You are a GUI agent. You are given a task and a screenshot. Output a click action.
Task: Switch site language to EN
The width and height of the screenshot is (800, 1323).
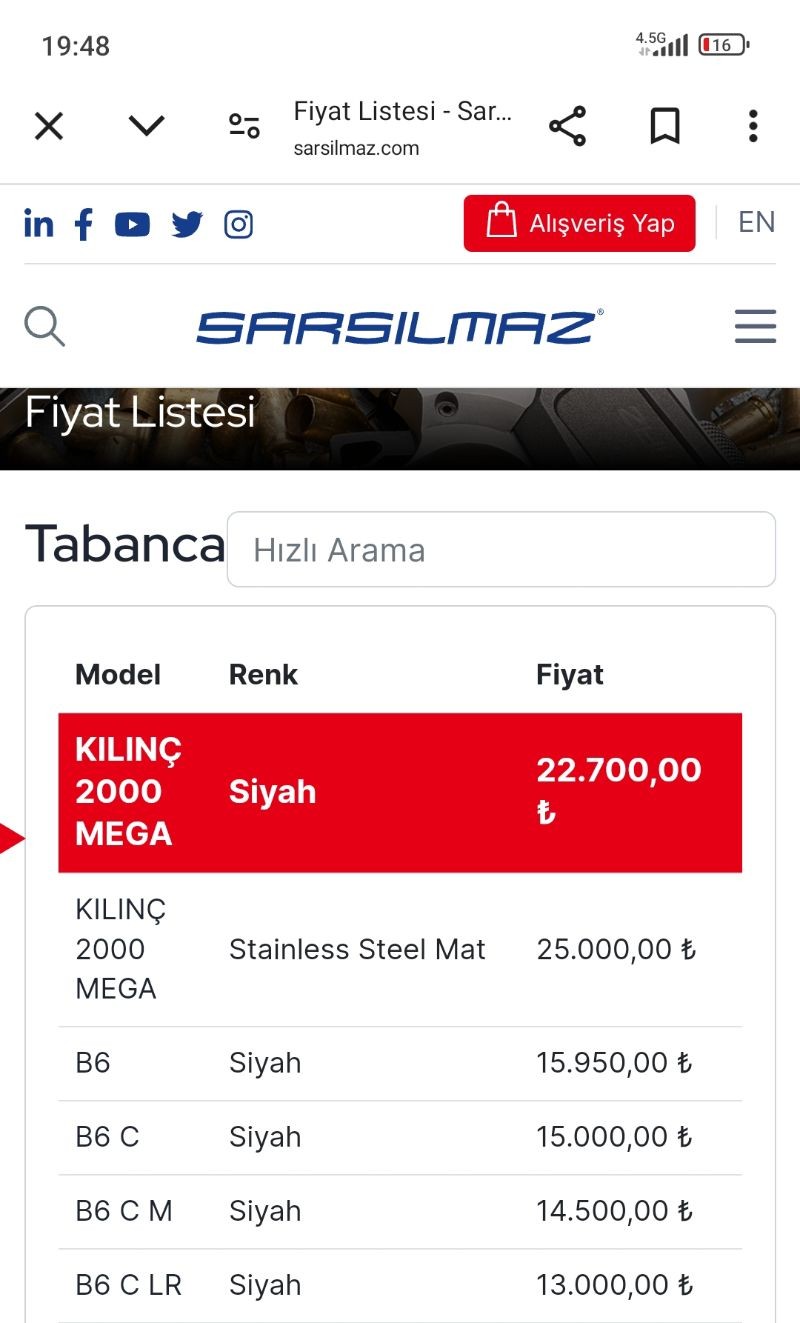pyautogui.click(x=756, y=222)
